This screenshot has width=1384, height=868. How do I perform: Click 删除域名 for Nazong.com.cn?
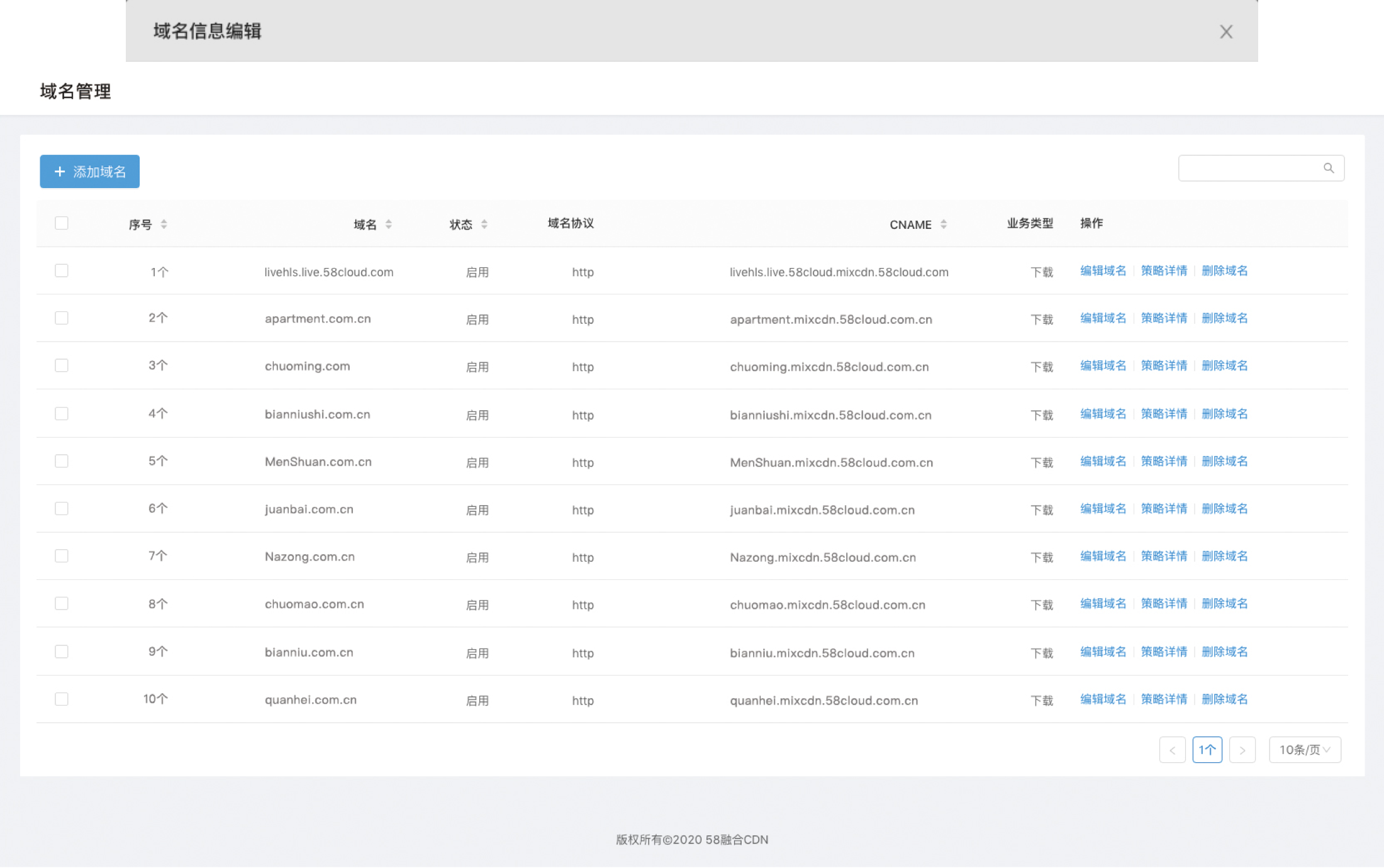[1224, 556]
